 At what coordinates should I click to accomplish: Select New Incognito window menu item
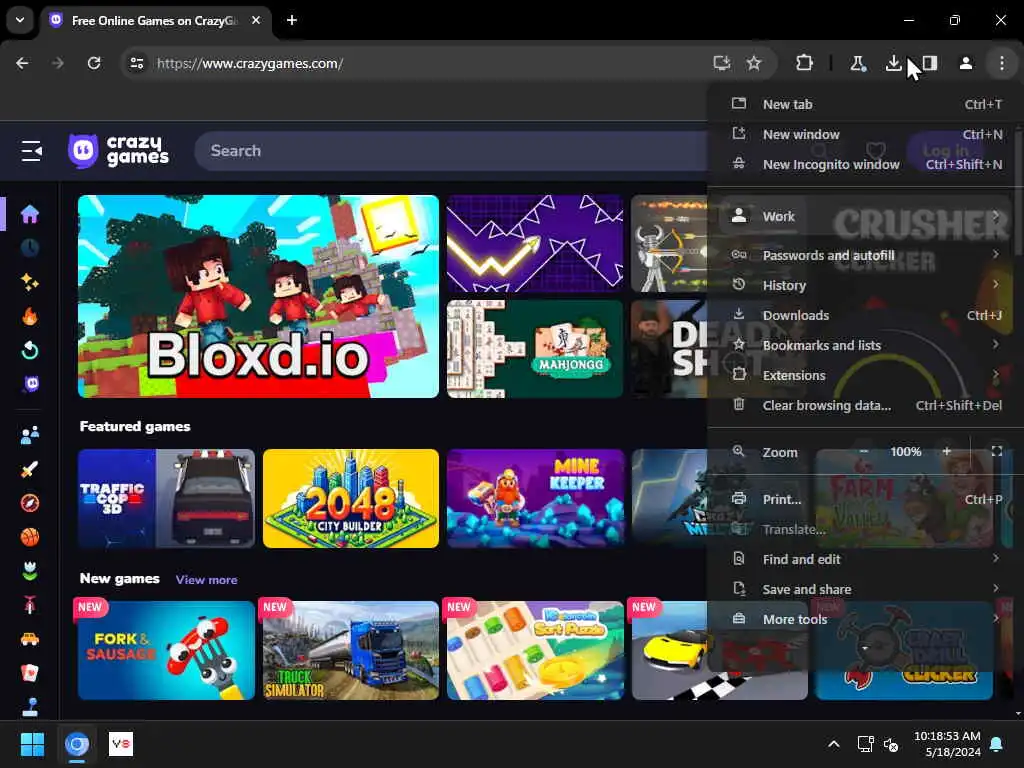[866, 165]
